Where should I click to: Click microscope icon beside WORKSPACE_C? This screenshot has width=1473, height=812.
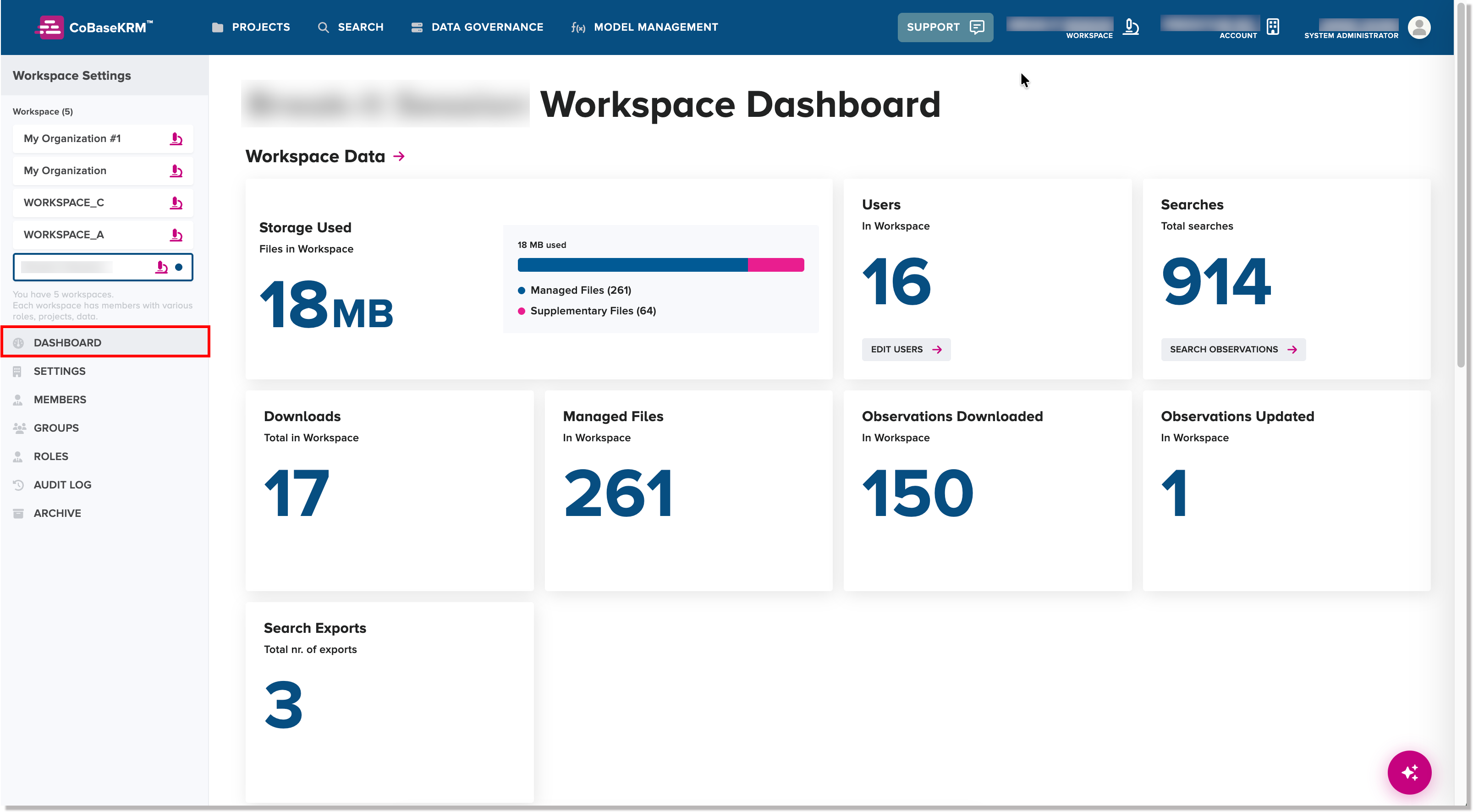[176, 203]
